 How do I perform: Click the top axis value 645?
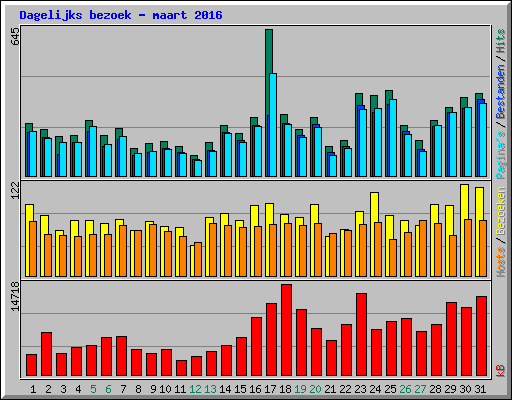(16, 37)
